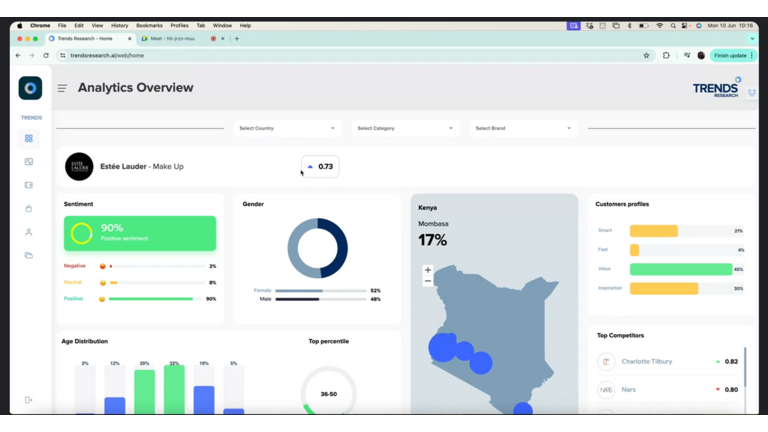
Task: Click the Finish update button
Action: (x=730, y=55)
